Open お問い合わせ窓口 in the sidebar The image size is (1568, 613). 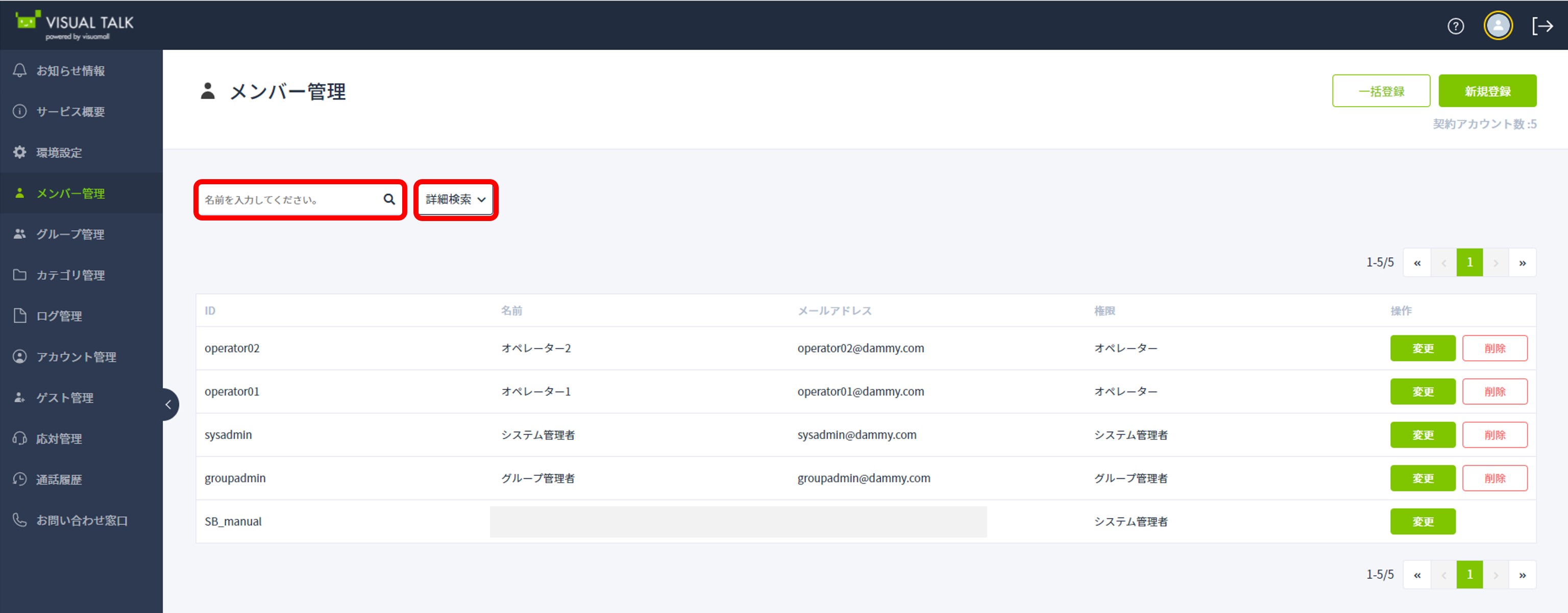click(82, 520)
